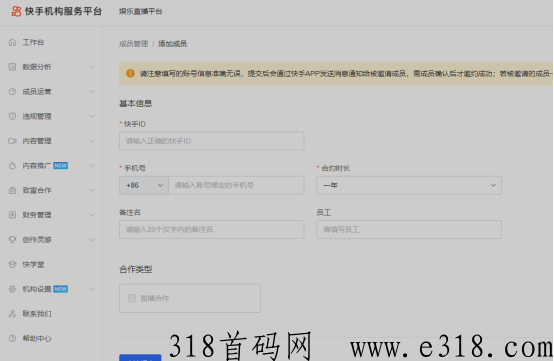Click the 财务管理 icon
Screen dimensions: 554x361
(12, 215)
